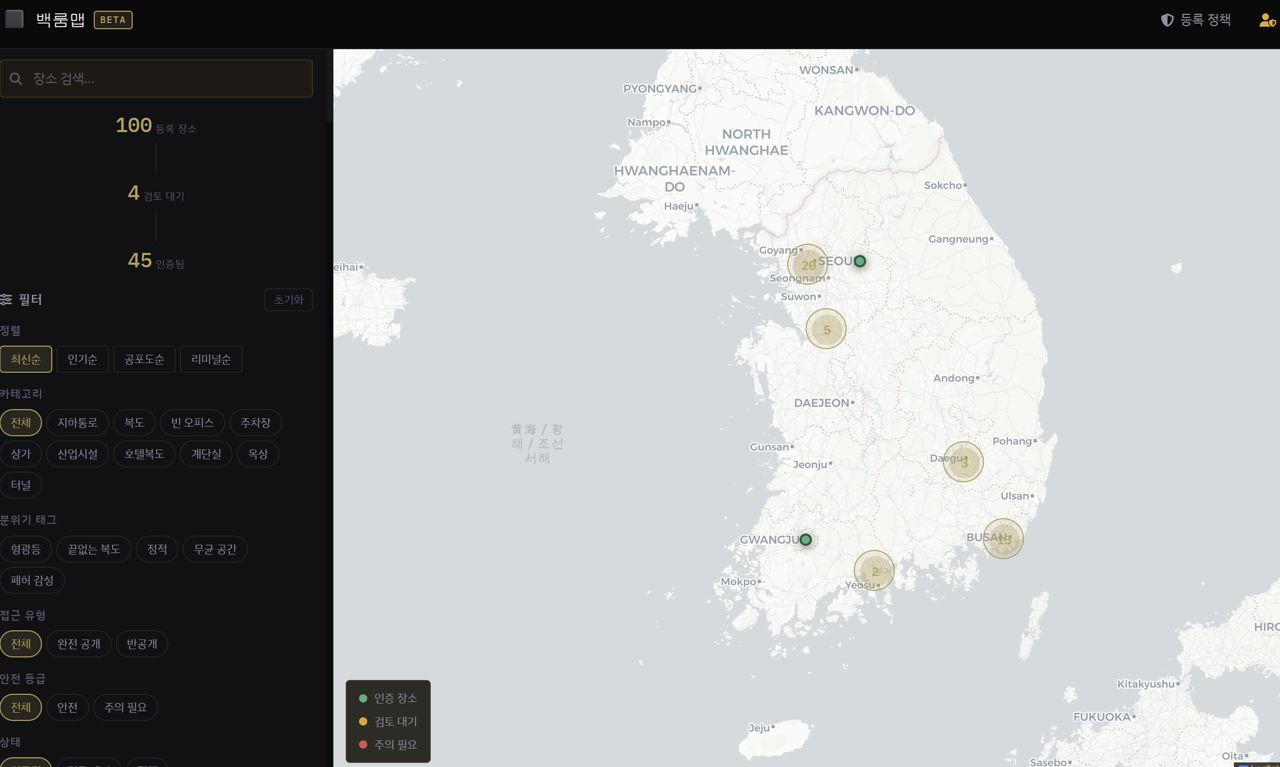Image resolution: width=1280 pixels, height=767 pixels.
Task: Open the Daegu cluster marker of 3
Action: pos(964,462)
